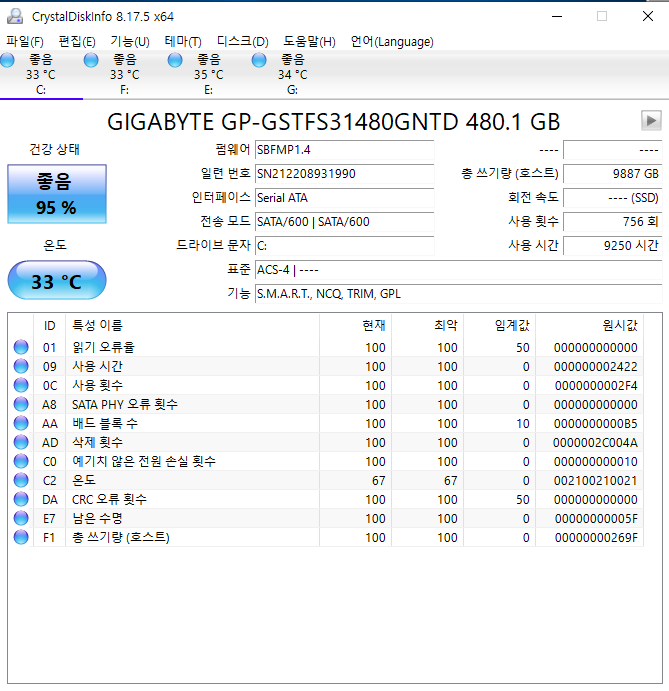Open the 테마(T) menu
The width and height of the screenshot is (669, 691).
(183, 42)
